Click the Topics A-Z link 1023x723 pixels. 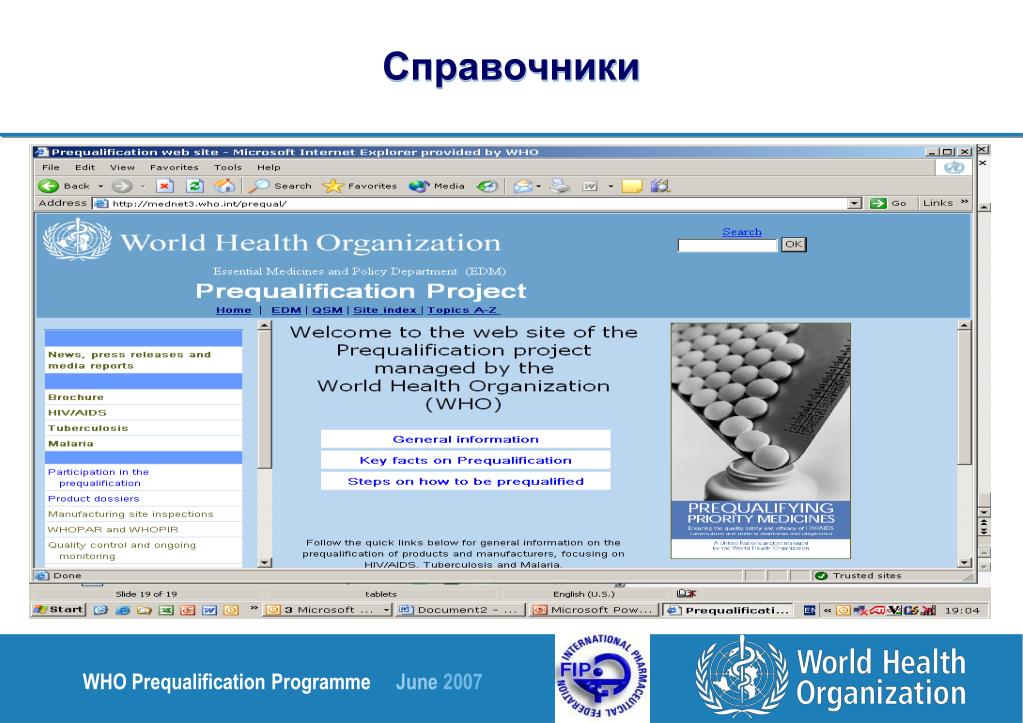tap(462, 311)
